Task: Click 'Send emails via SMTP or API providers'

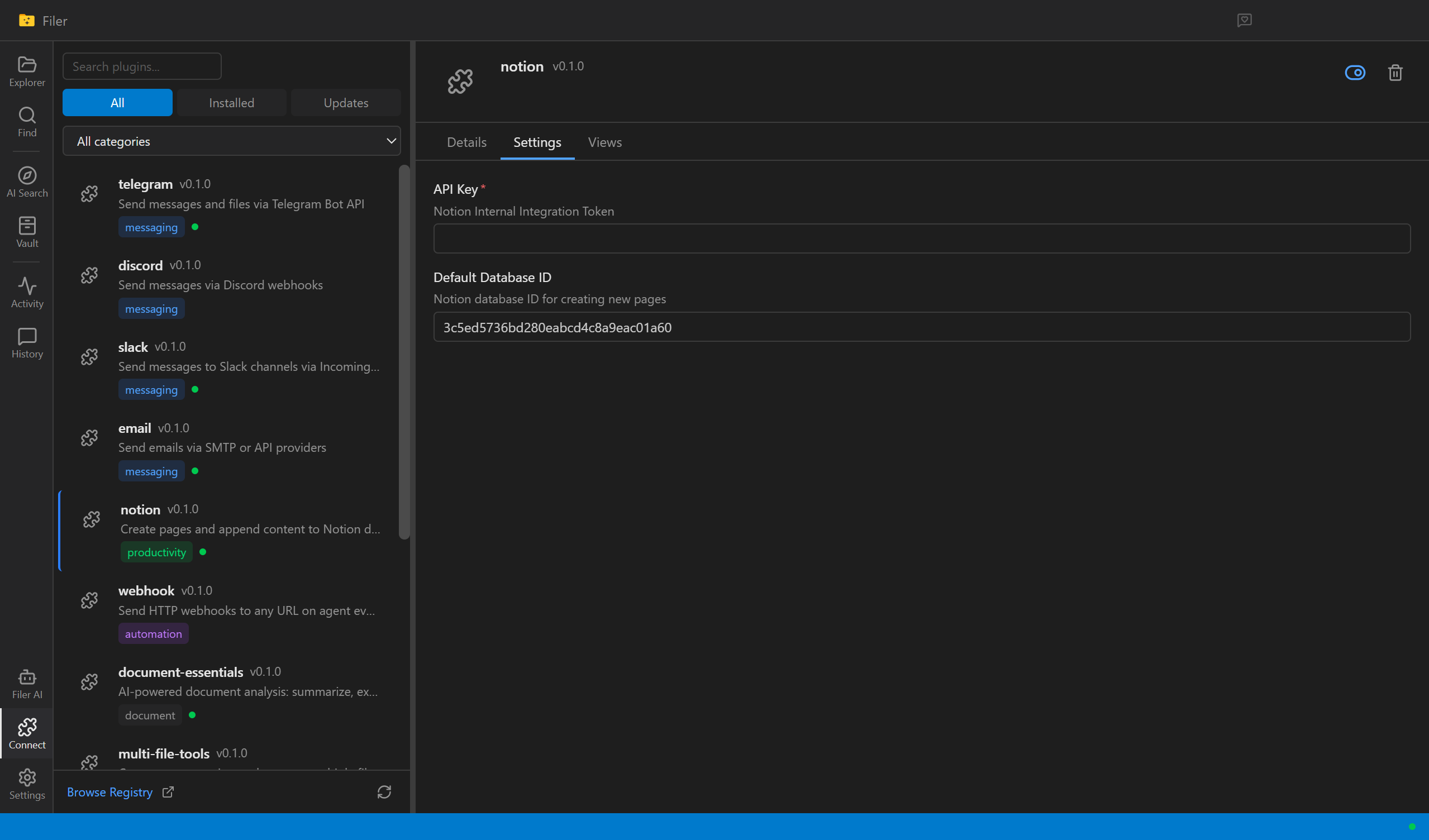Action: (222, 448)
